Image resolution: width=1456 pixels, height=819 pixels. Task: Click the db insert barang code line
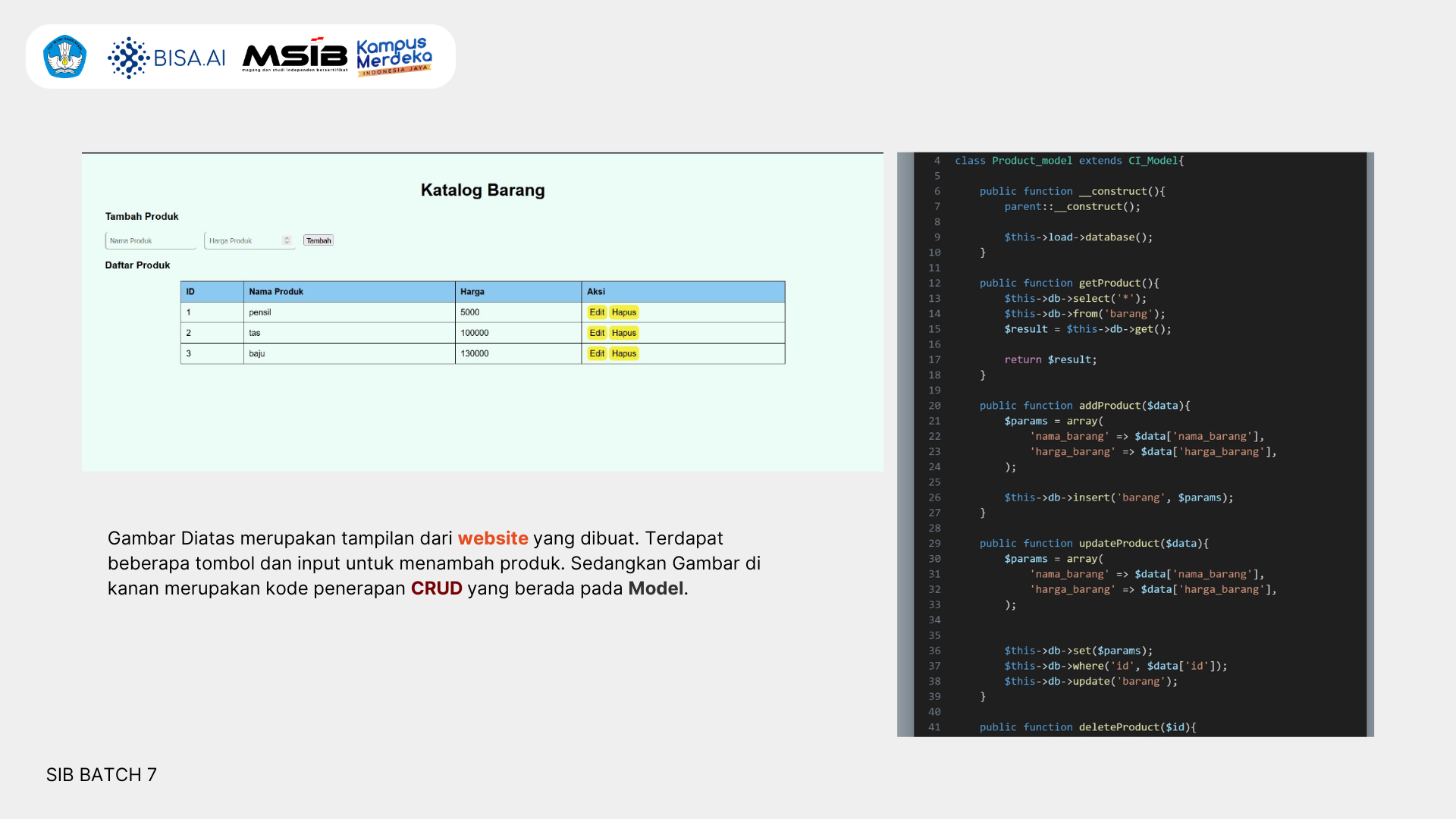(x=1119, y=497)
